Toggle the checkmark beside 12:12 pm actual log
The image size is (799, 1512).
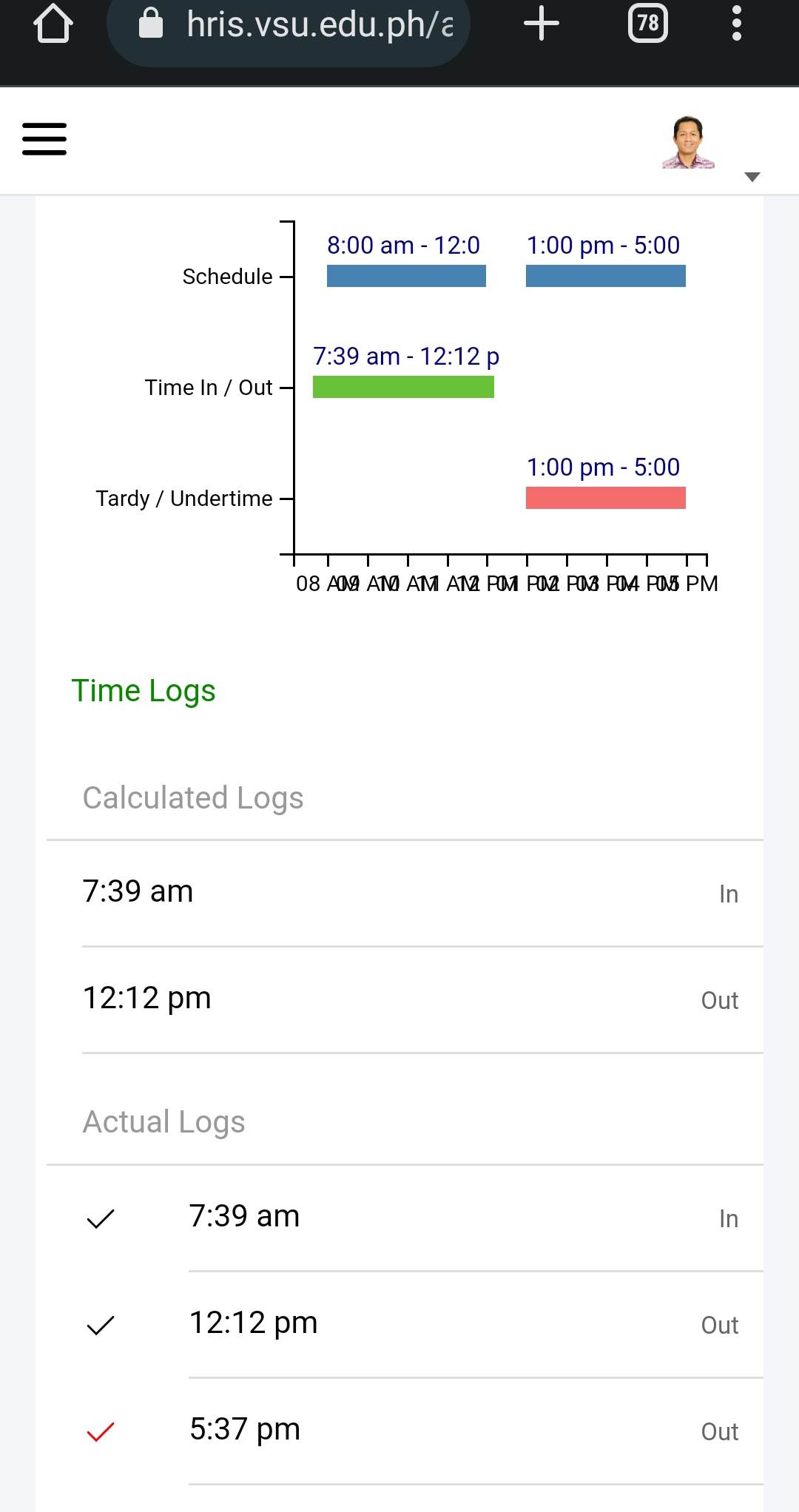pos(101,1325)
